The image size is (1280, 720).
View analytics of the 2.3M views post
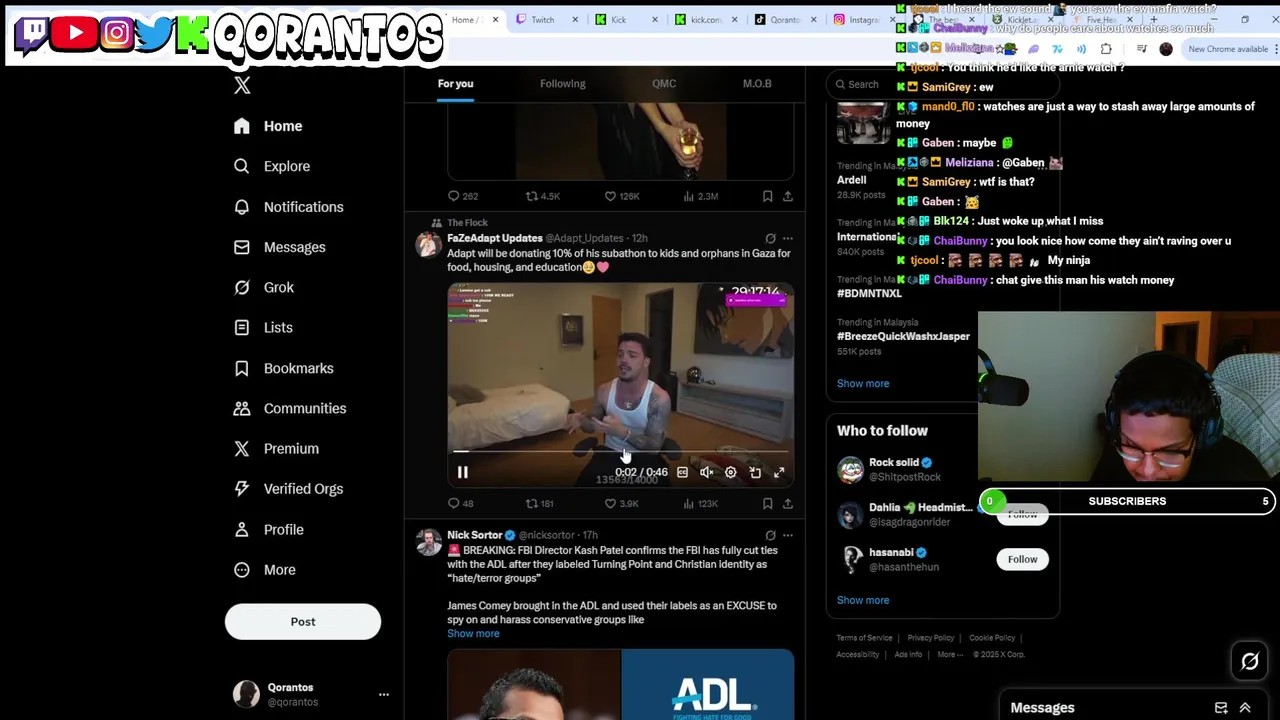[x=700, y=196]
